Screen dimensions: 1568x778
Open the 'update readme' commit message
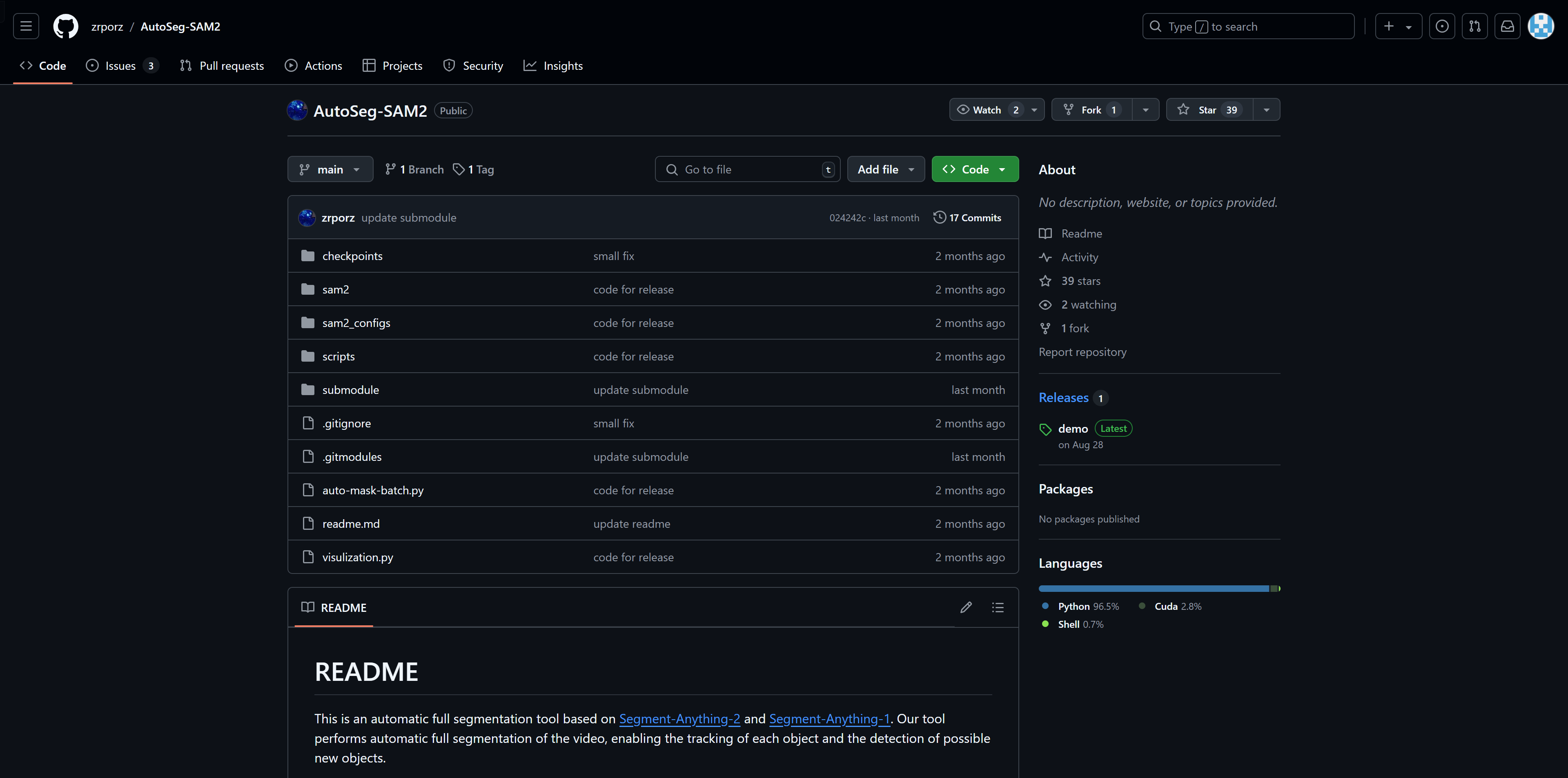pyautogui.click(x=632, y=523)
